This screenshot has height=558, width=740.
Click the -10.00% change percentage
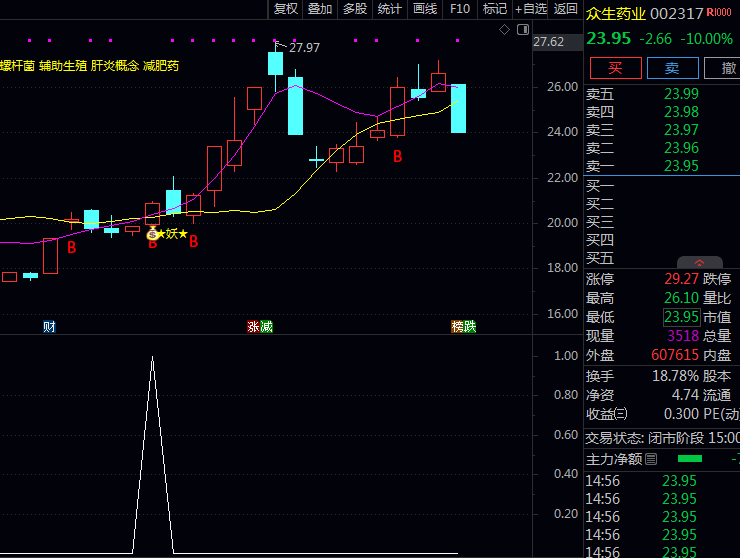(706, 39)
